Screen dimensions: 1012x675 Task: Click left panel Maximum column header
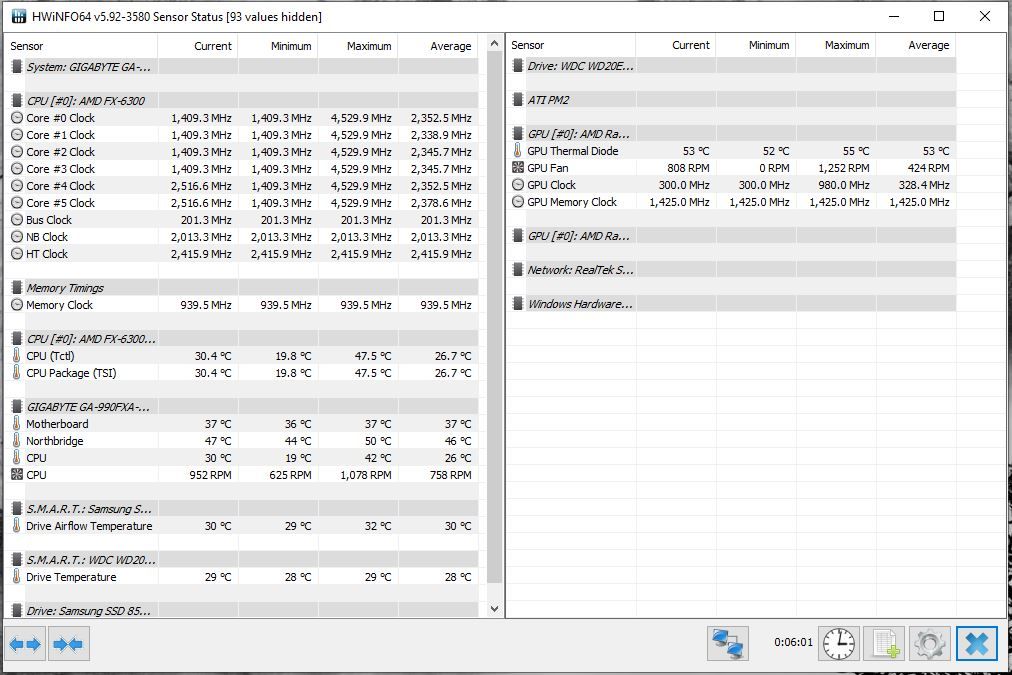[358, 46]
